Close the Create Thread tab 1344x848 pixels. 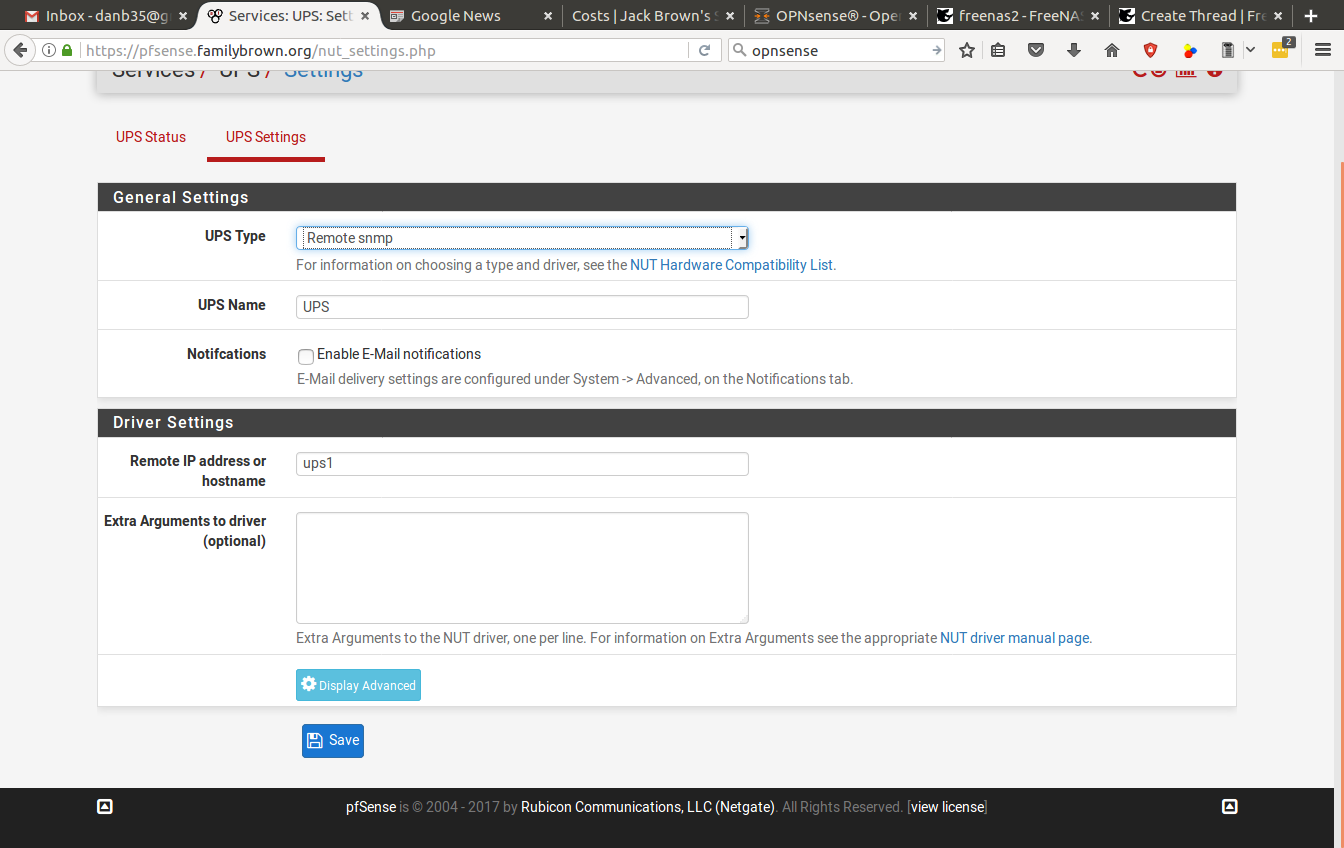1278,16
